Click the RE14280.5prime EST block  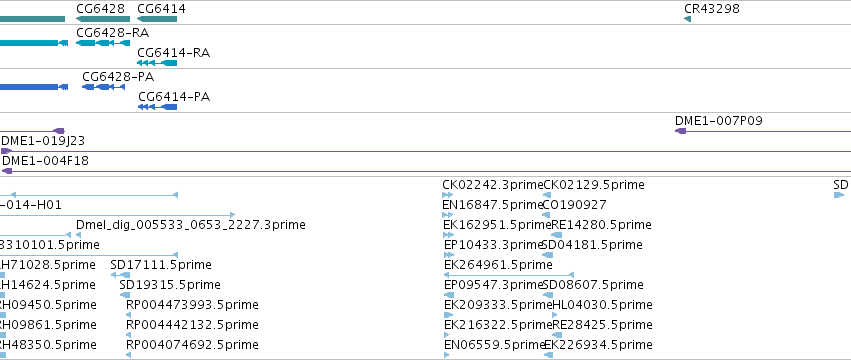[x=556, y=235]
